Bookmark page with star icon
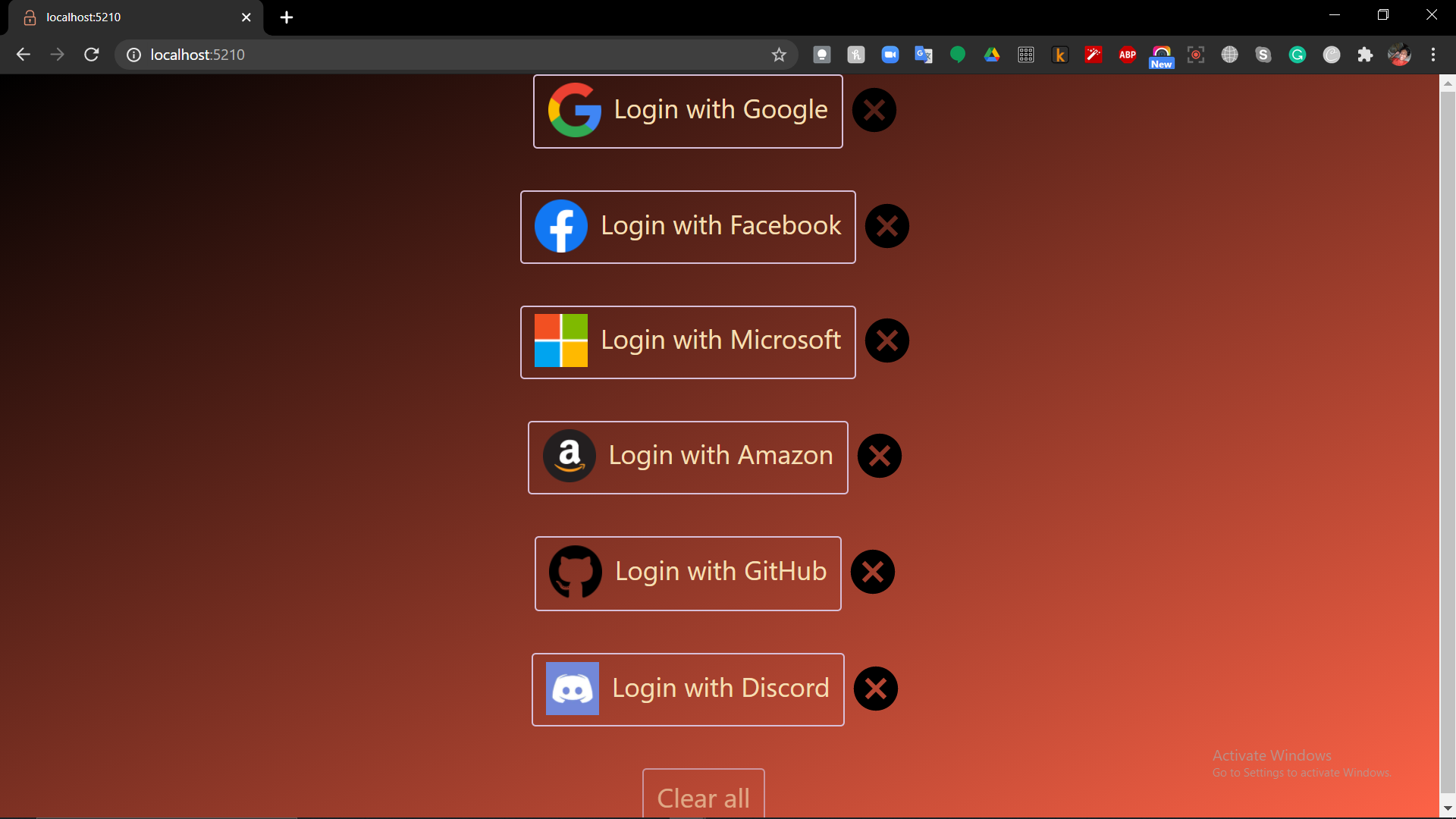 click(x=779, y=55)
